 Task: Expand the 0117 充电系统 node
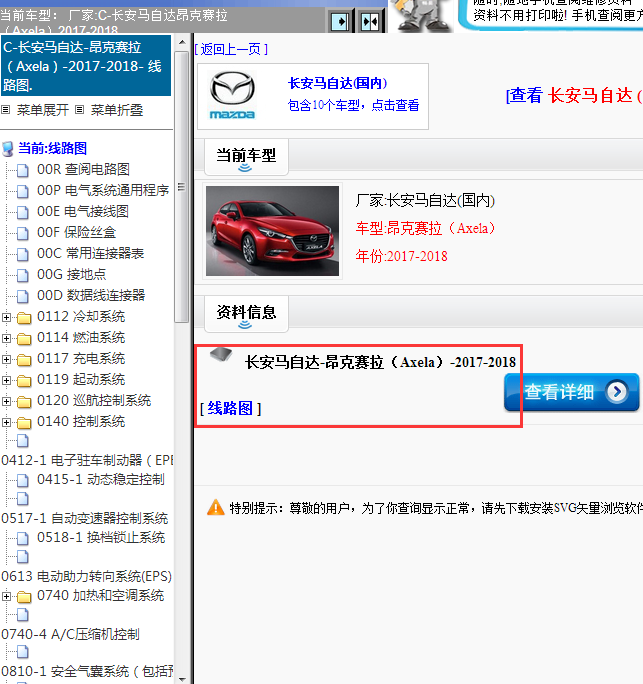[x=6, y=359]
